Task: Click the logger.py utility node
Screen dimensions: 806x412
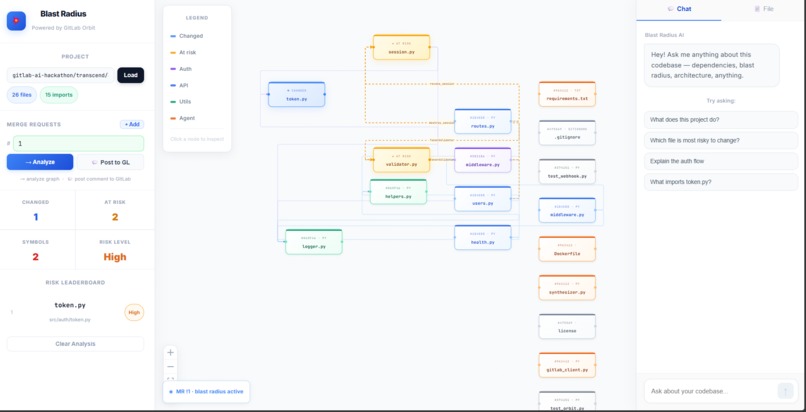Action: [314, 242]
